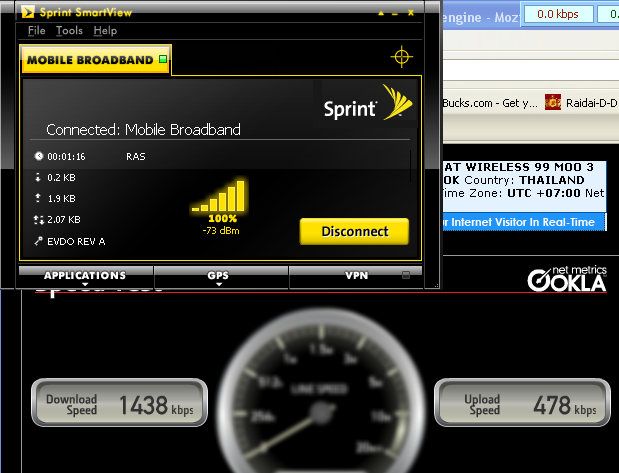Screen dimensions: 619x473
Task: Click the Country: THAILAND visitor info text
Action: point(525,180)
